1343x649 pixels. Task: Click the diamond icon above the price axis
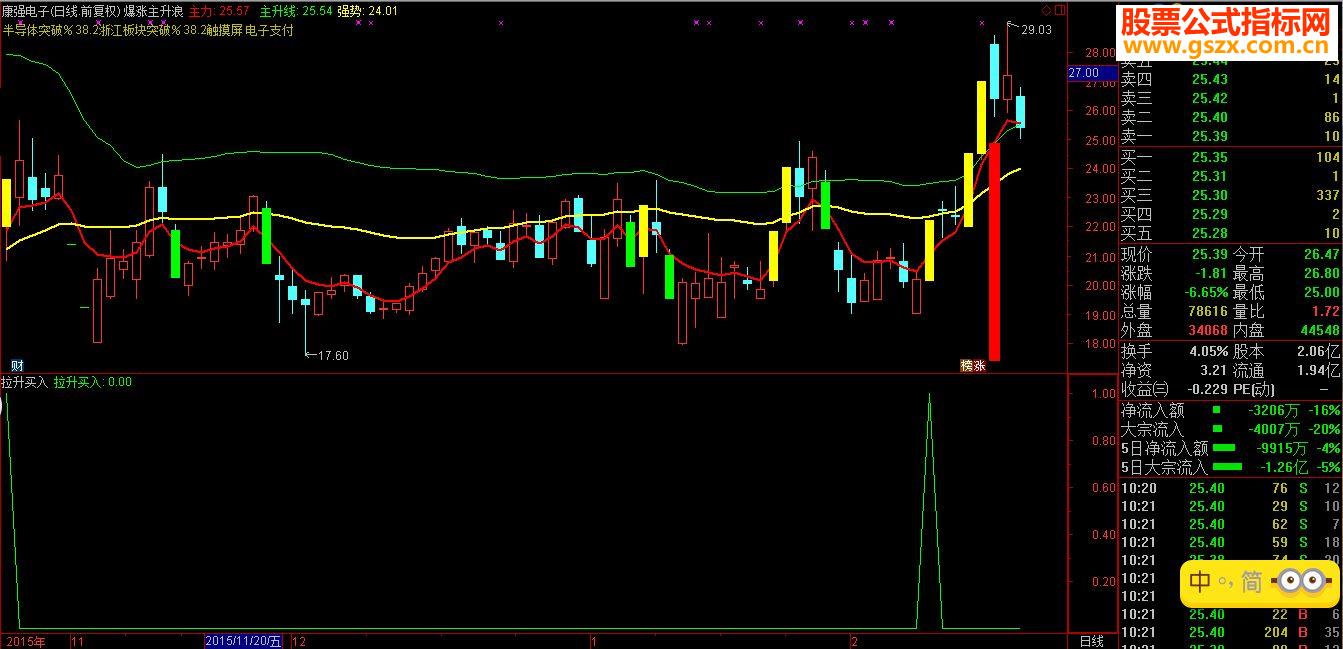click(x=1046, y=10)
